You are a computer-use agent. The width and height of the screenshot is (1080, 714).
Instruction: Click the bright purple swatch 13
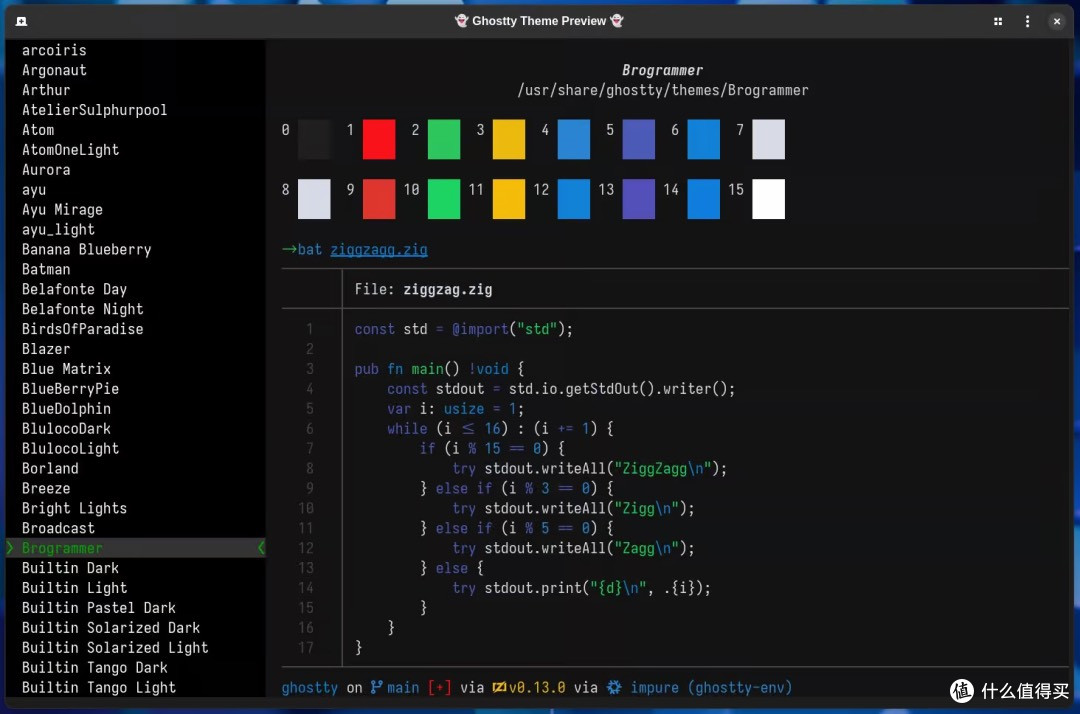pyautogui.click(x=638, y=199)
